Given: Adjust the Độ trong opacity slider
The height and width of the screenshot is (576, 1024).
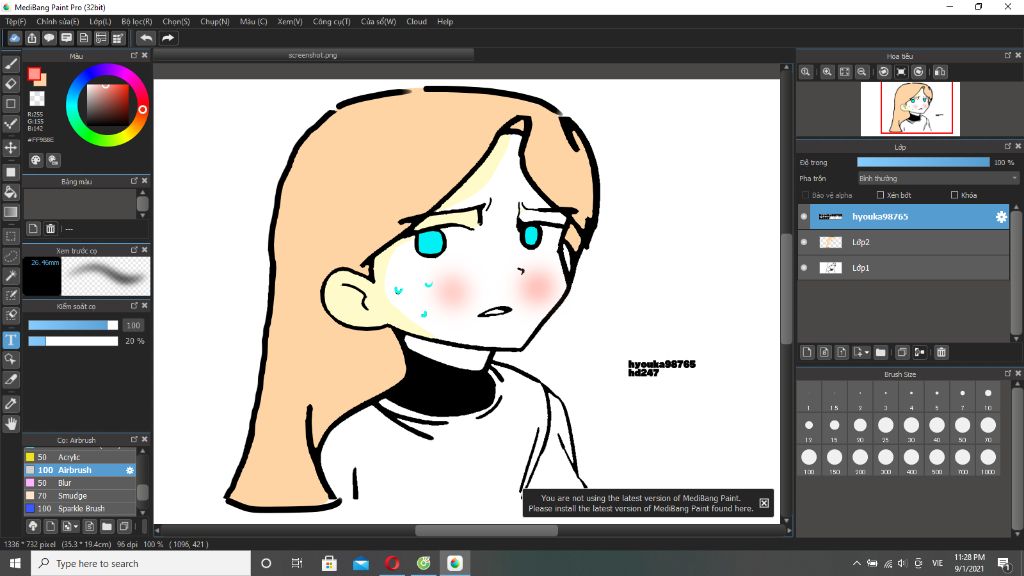Looking at the screenshot, I should point(923,162).
